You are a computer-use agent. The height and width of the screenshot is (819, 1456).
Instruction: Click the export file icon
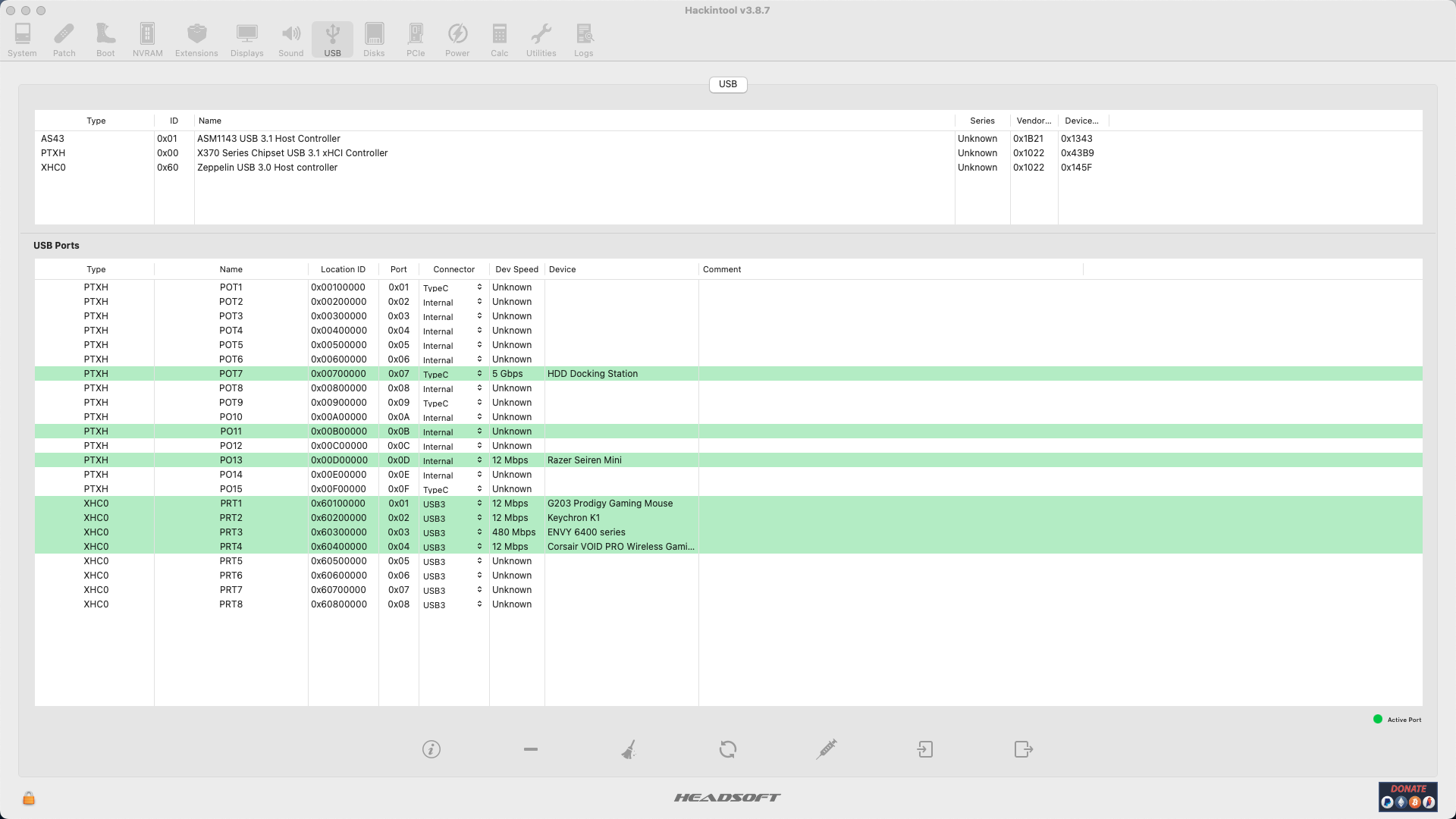[x=1024, y=749]
